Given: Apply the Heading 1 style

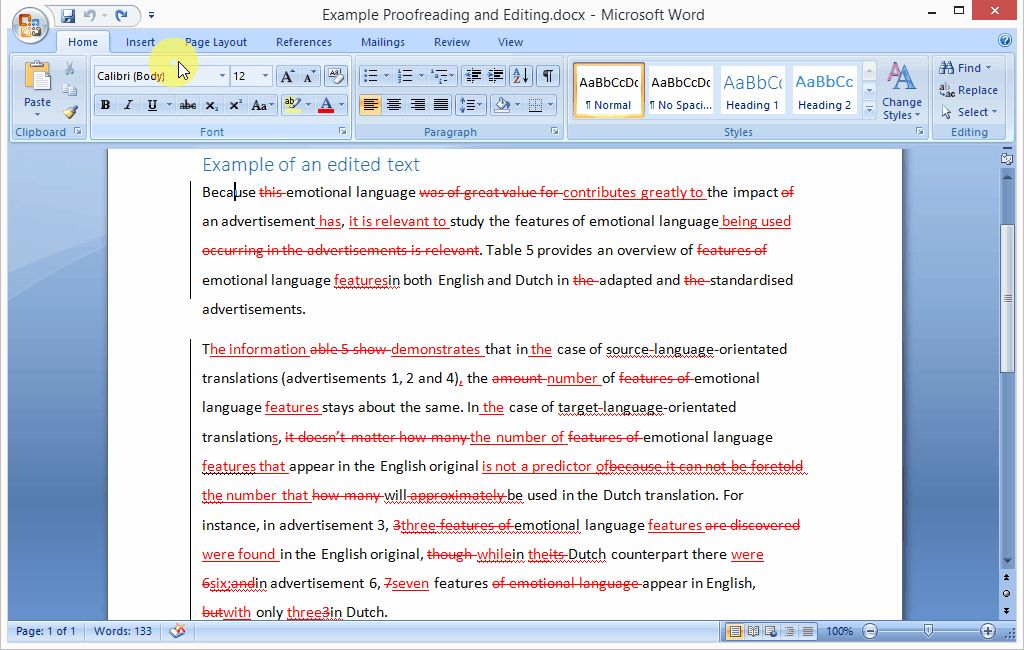Looking at the screenshot, I should coord(752,91).
